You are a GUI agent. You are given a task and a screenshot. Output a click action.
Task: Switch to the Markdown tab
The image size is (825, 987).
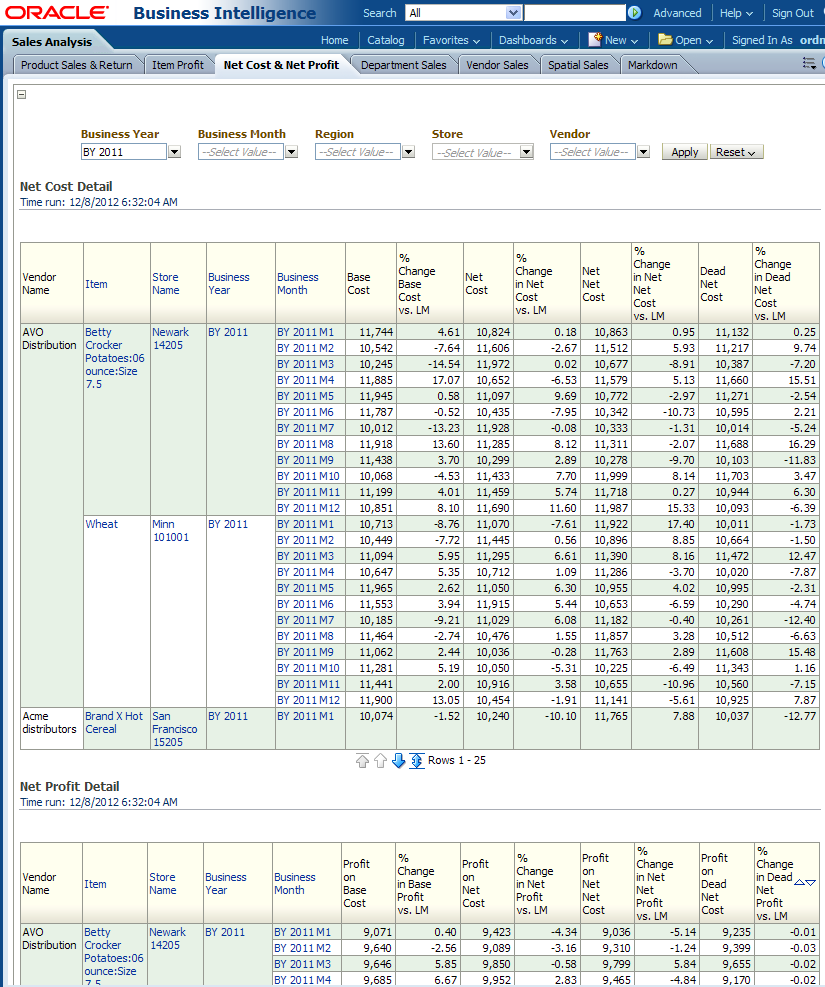click(652, 65)
